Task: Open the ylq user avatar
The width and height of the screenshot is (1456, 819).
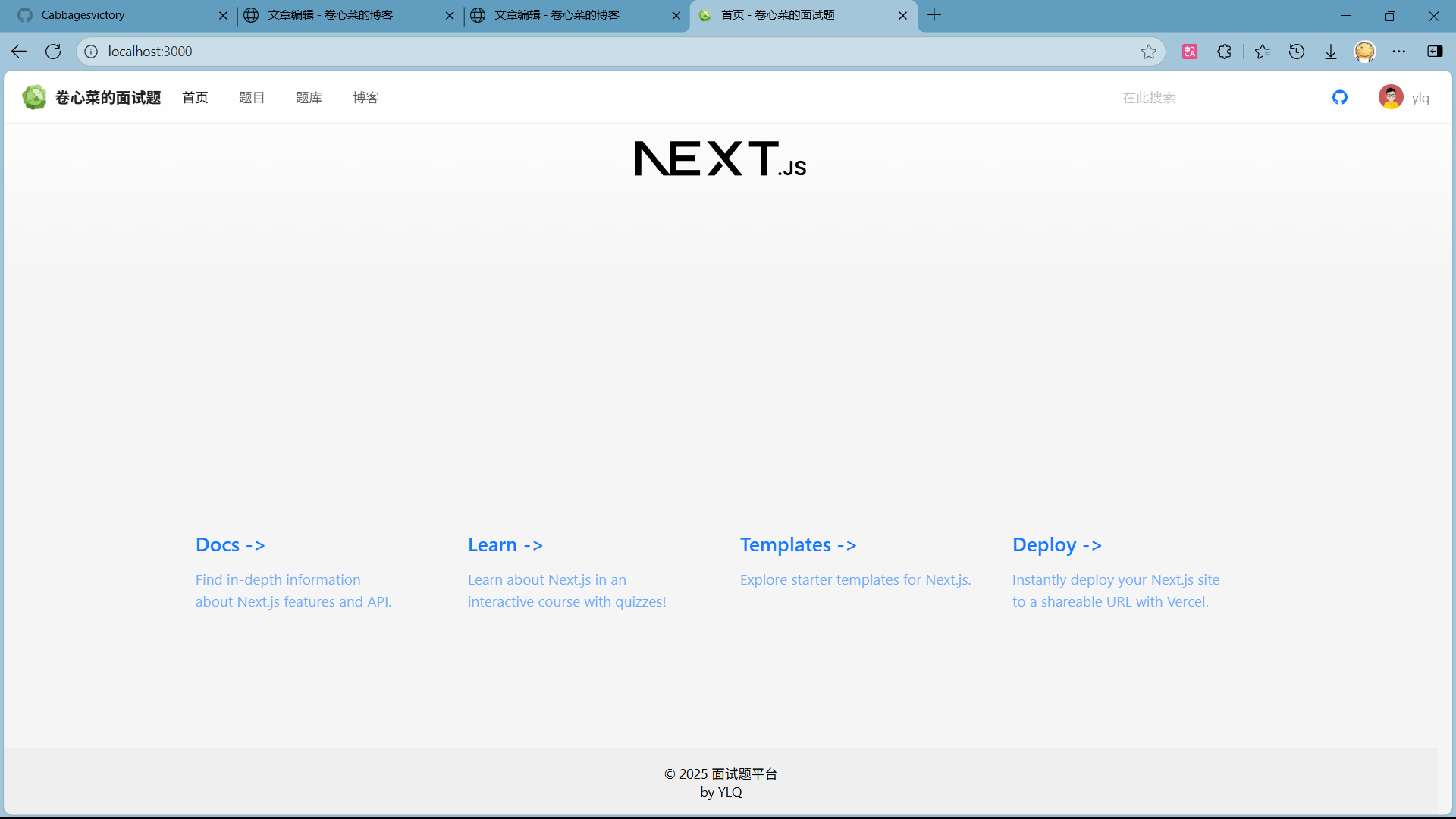Action: tap(1391, 97)
